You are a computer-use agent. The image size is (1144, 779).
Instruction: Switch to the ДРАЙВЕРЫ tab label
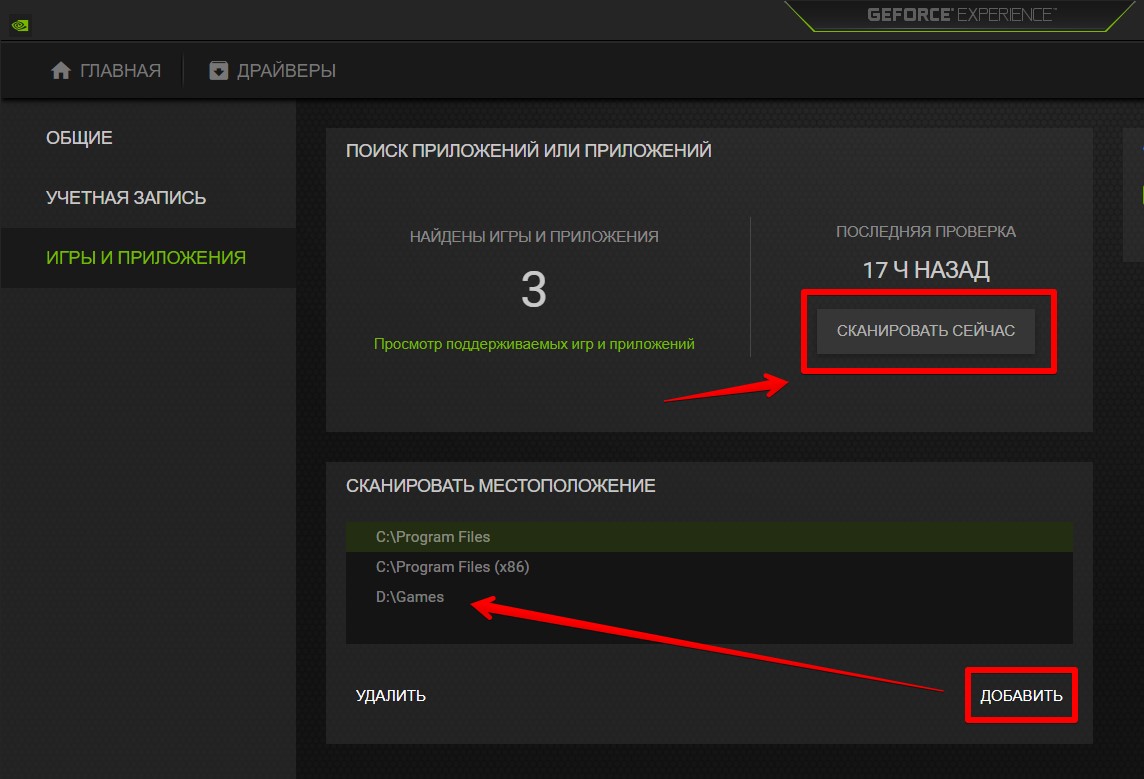click(286, 70)
